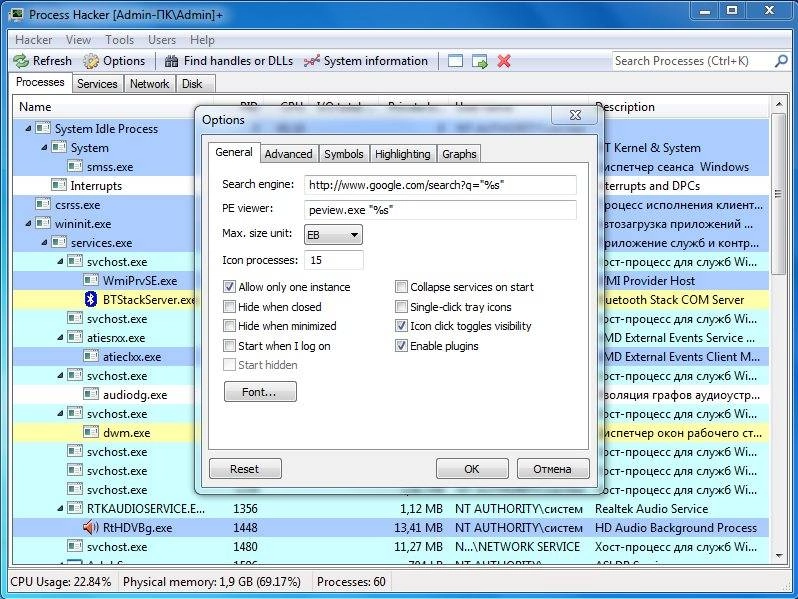
Task: Enable Hide when minimized checkbox
Action: click(230, 326)
